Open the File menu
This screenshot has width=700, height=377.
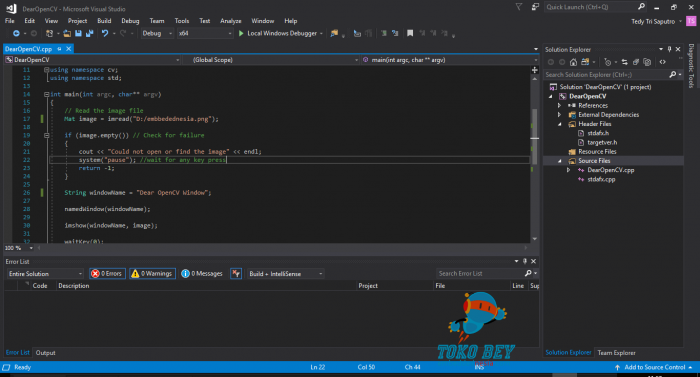[x=9, y=21]
